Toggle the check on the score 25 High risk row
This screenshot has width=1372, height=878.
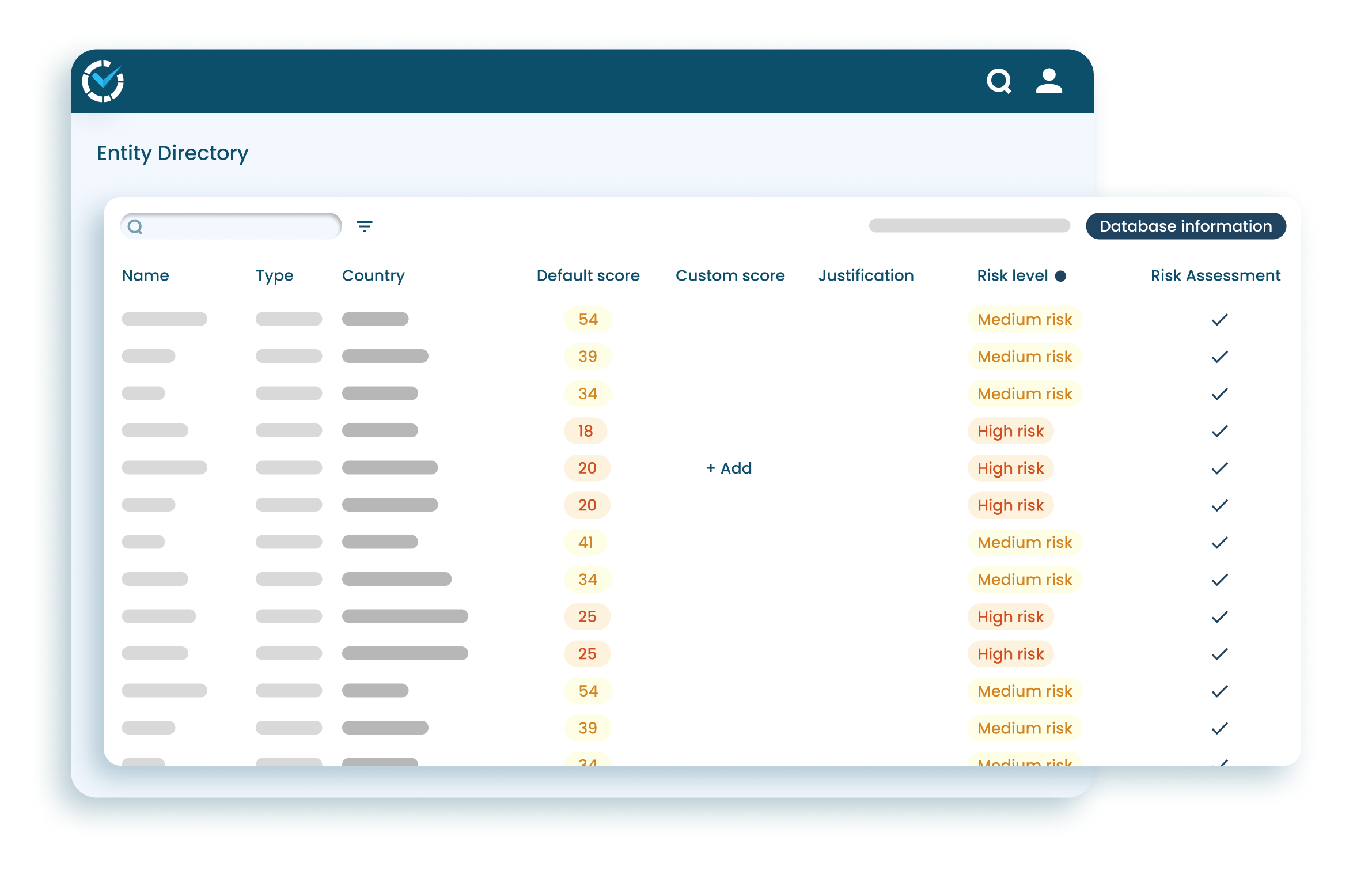[x=1219, y=616]
